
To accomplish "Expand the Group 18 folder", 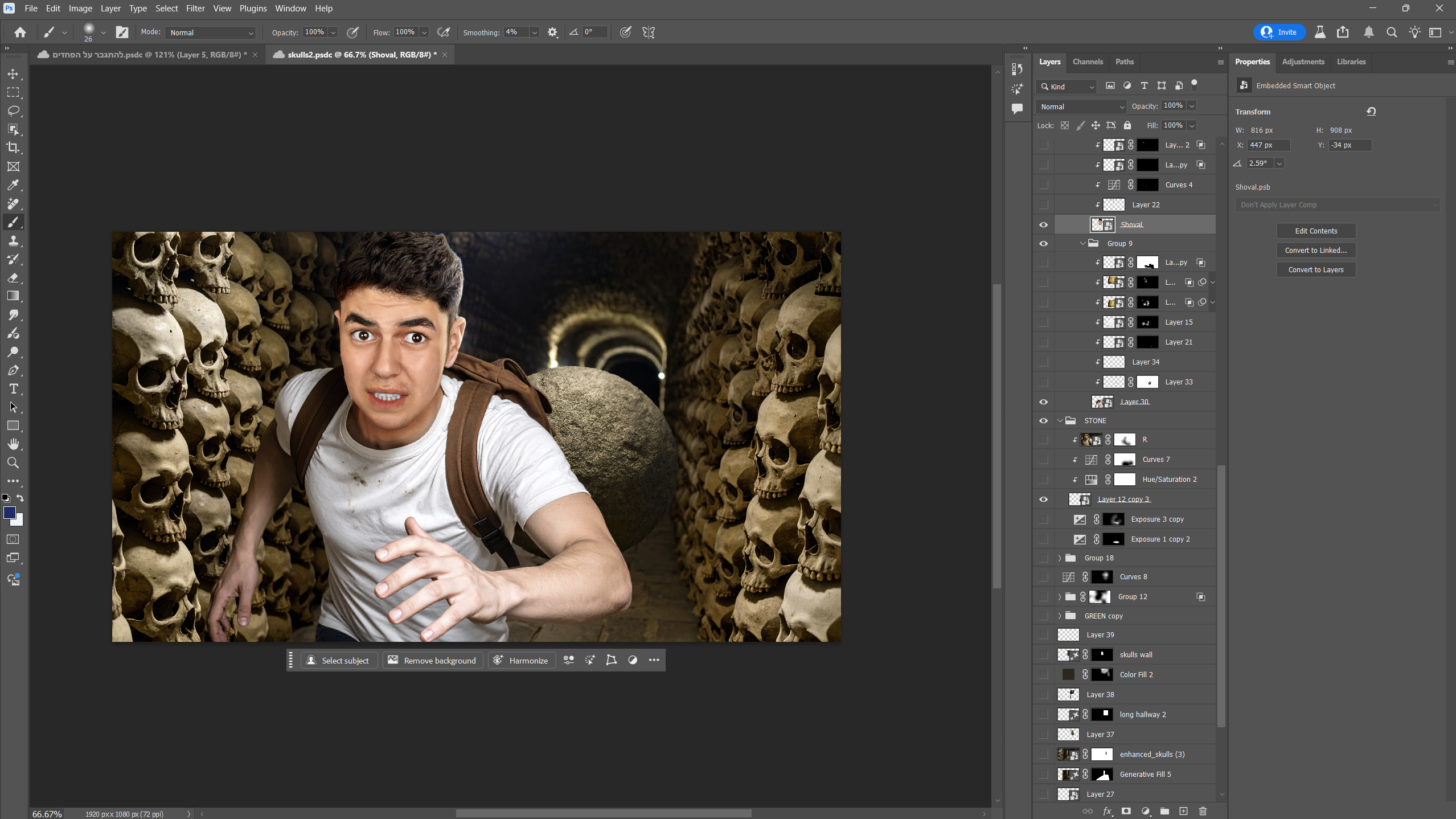I will click(x=1060, y=558).
